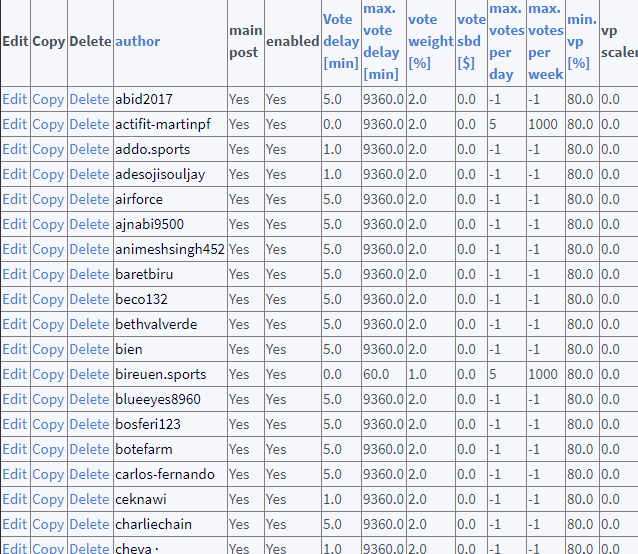Edit the abid2017 row
Image resolution: width=638 pixels, height=554 pixels.
(x=15, y=99)
